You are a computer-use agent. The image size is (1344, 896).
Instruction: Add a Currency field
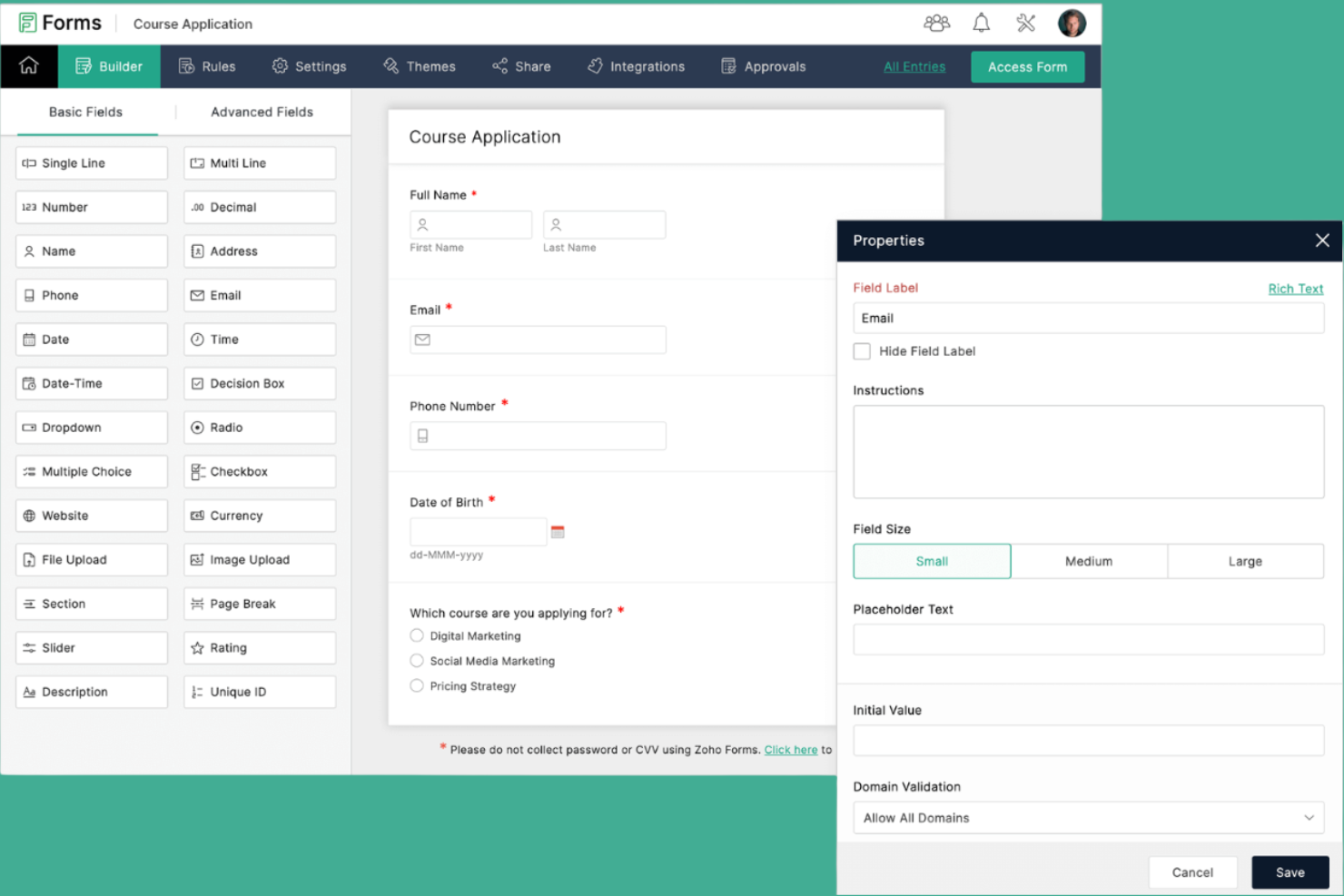[260, 516]
